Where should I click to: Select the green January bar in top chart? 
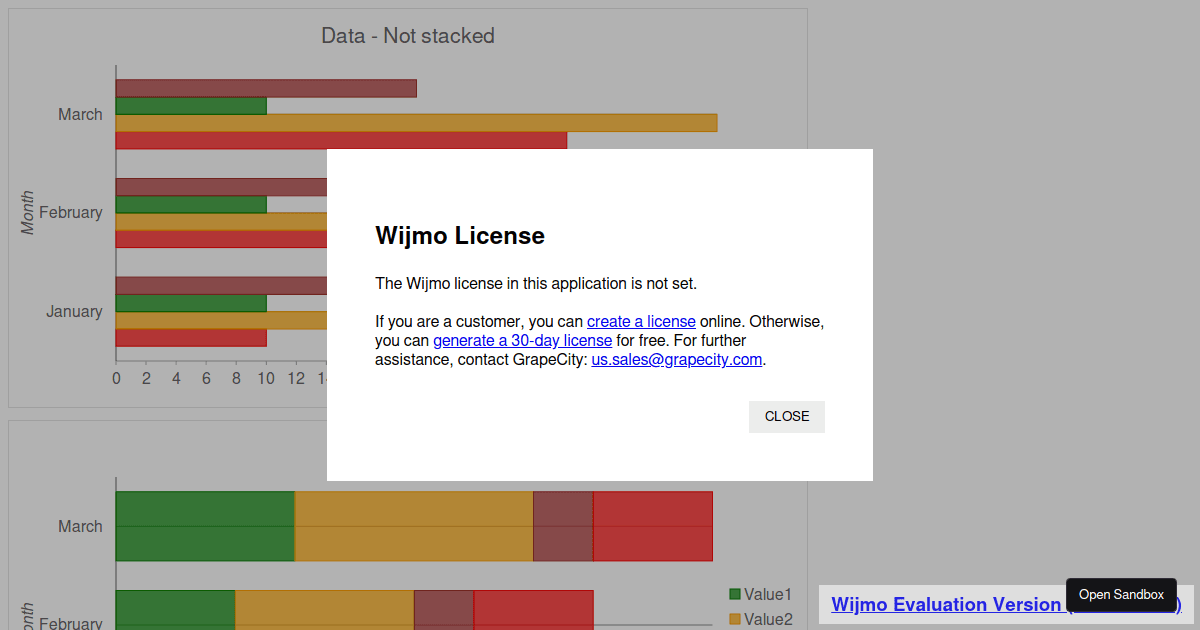(x=190, y=303)
